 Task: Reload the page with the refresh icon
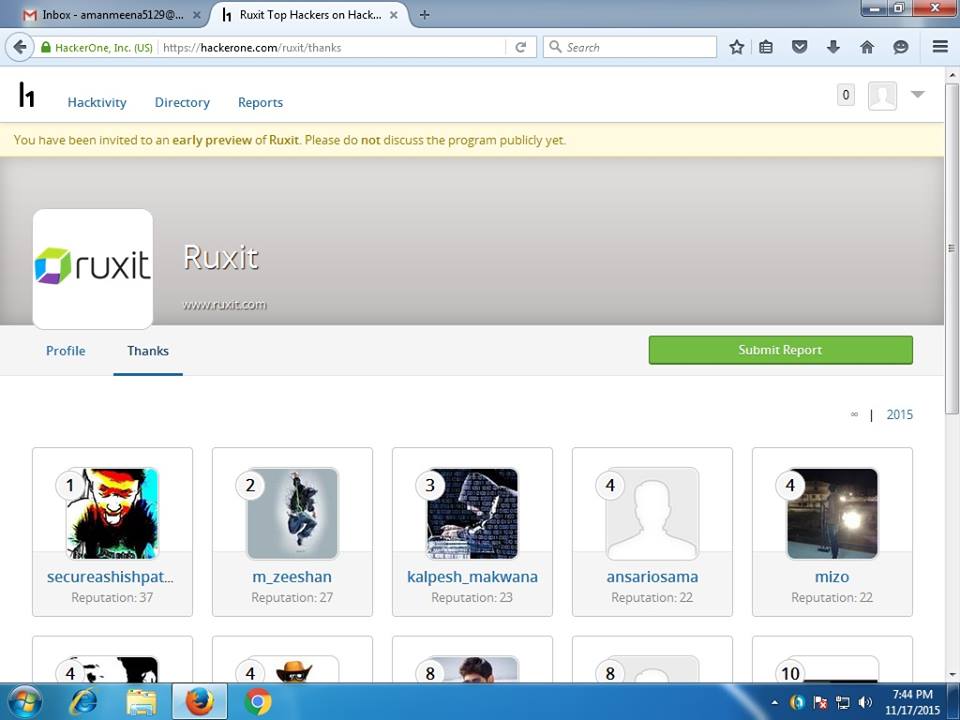tap(521, 47)
